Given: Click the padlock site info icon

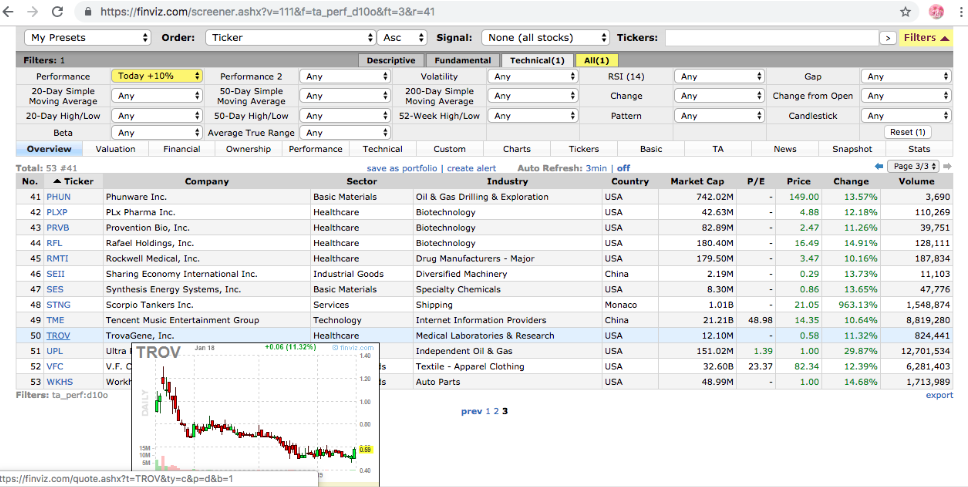Looking at the screenshot, I should point(88,12).
